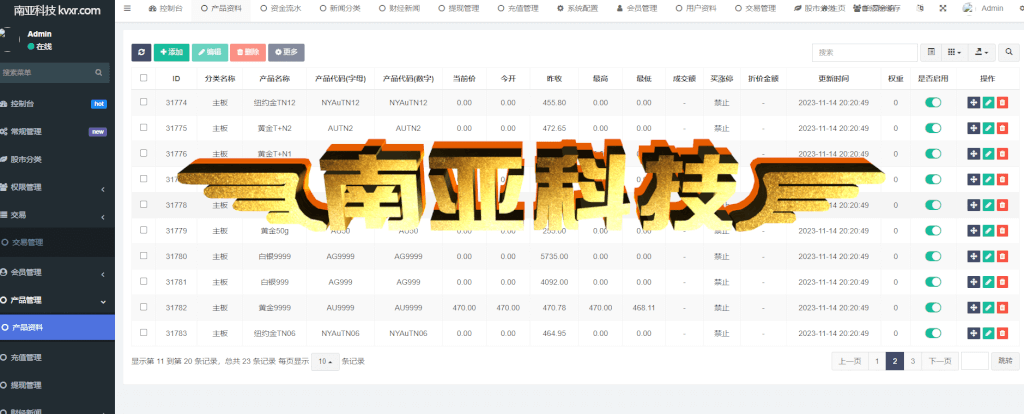Click the toggle table view icon
Screen dimensions: 1024x414
(931, 52)
